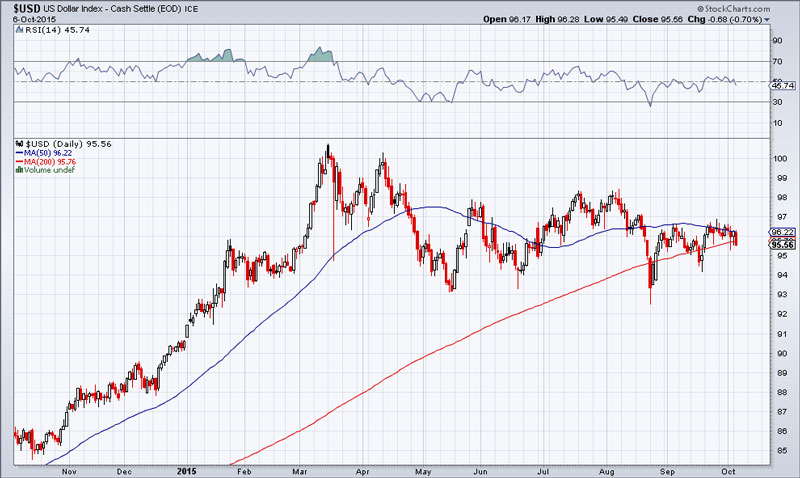
Task: Click the 10 level on the RSI axis
Action: tap(777, 123)
